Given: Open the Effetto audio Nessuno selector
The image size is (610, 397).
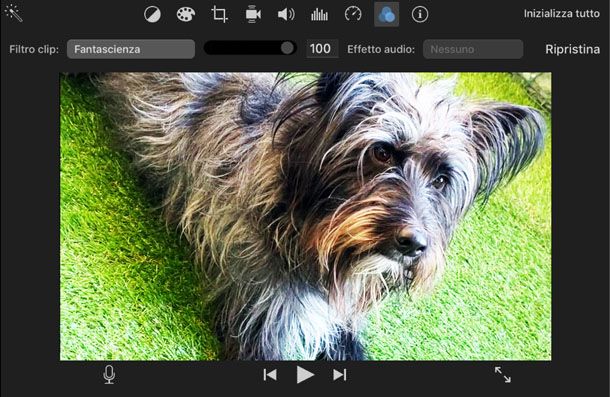Looking at the screenshot, I should coord(473,49).
